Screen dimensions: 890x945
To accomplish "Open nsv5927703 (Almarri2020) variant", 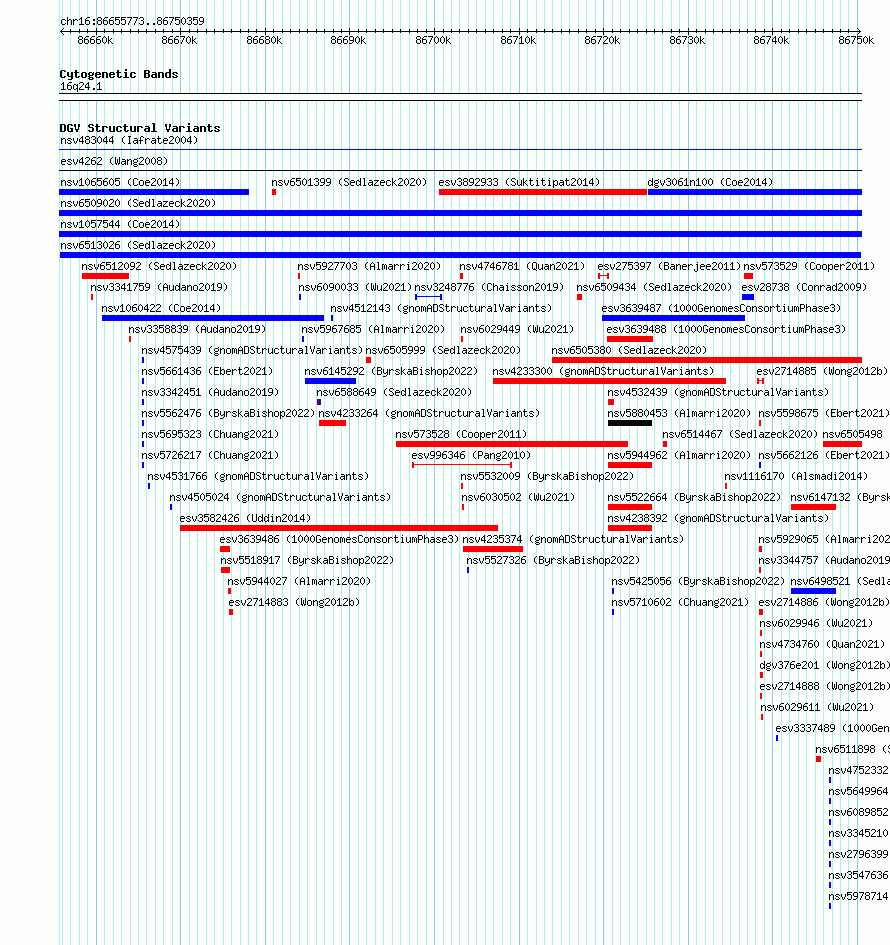I will [369, 266].
